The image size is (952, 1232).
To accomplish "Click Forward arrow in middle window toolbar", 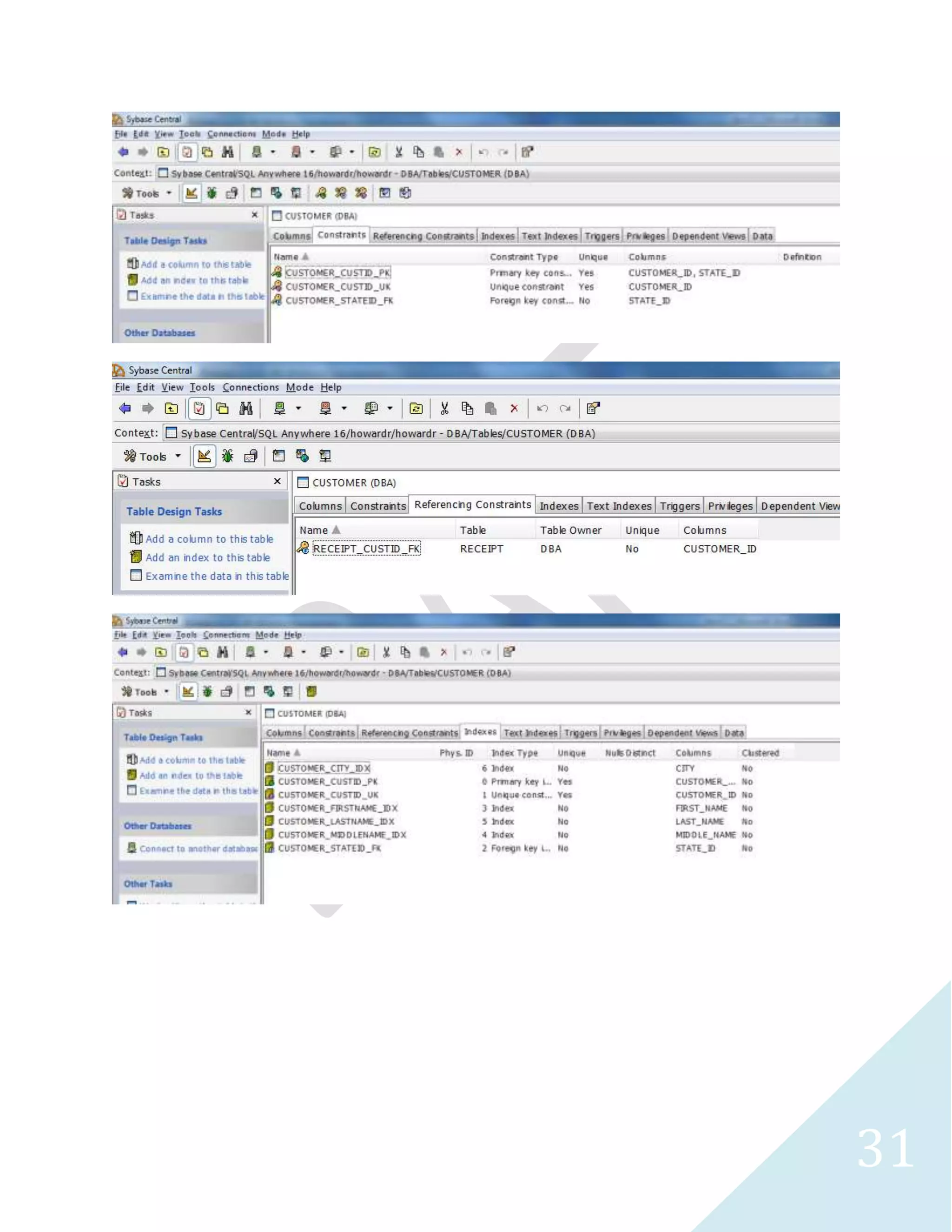I will (x=148, y=408).
